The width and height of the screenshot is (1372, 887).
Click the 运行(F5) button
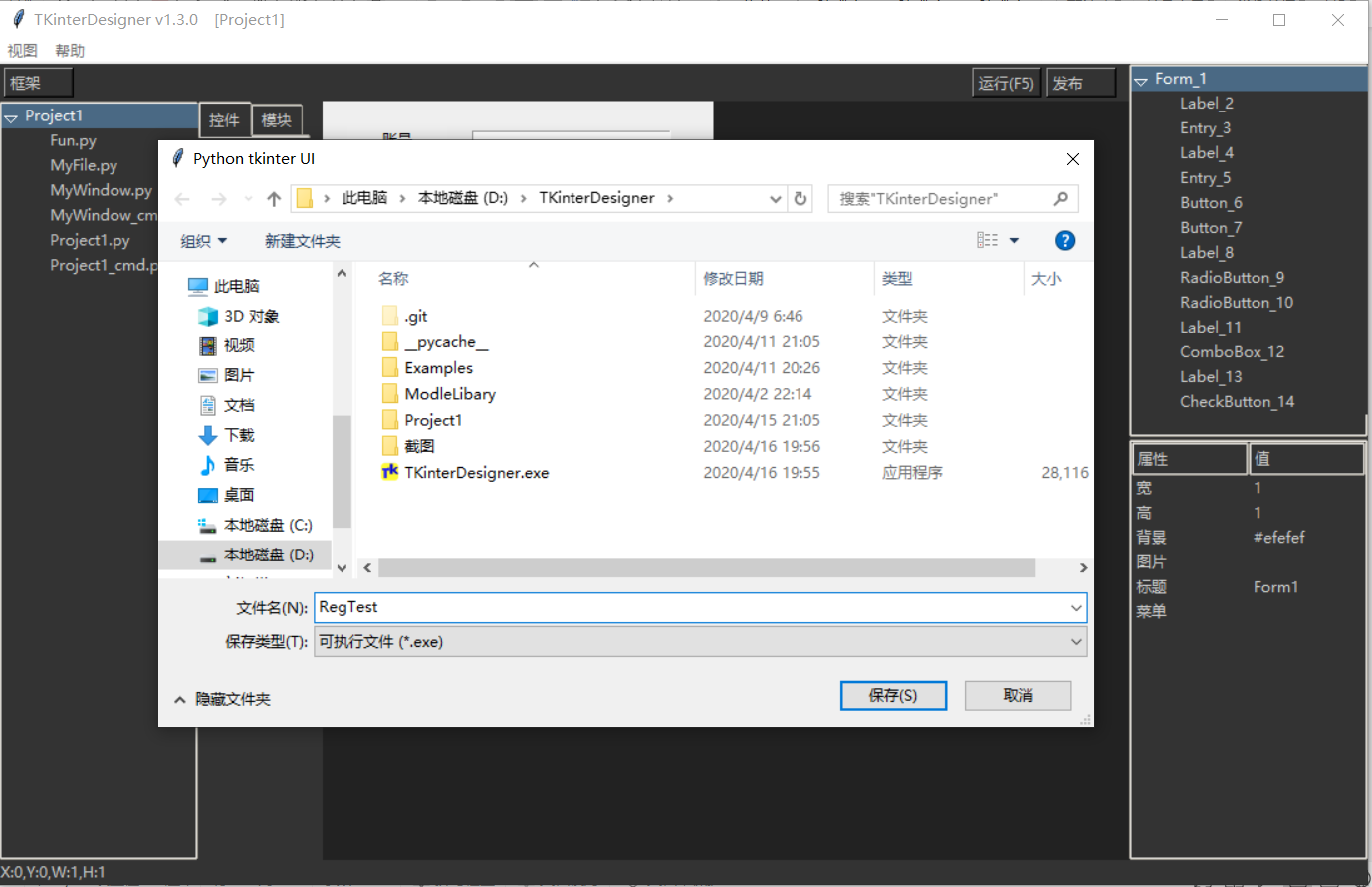click(x=1007, y=83)
